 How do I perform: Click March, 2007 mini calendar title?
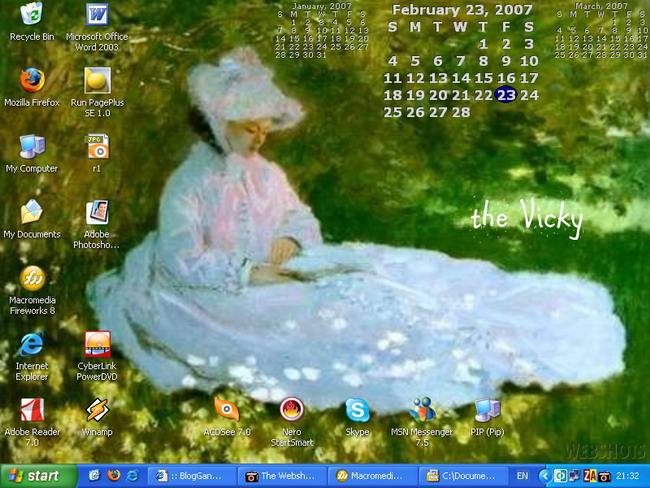(601, 6)
